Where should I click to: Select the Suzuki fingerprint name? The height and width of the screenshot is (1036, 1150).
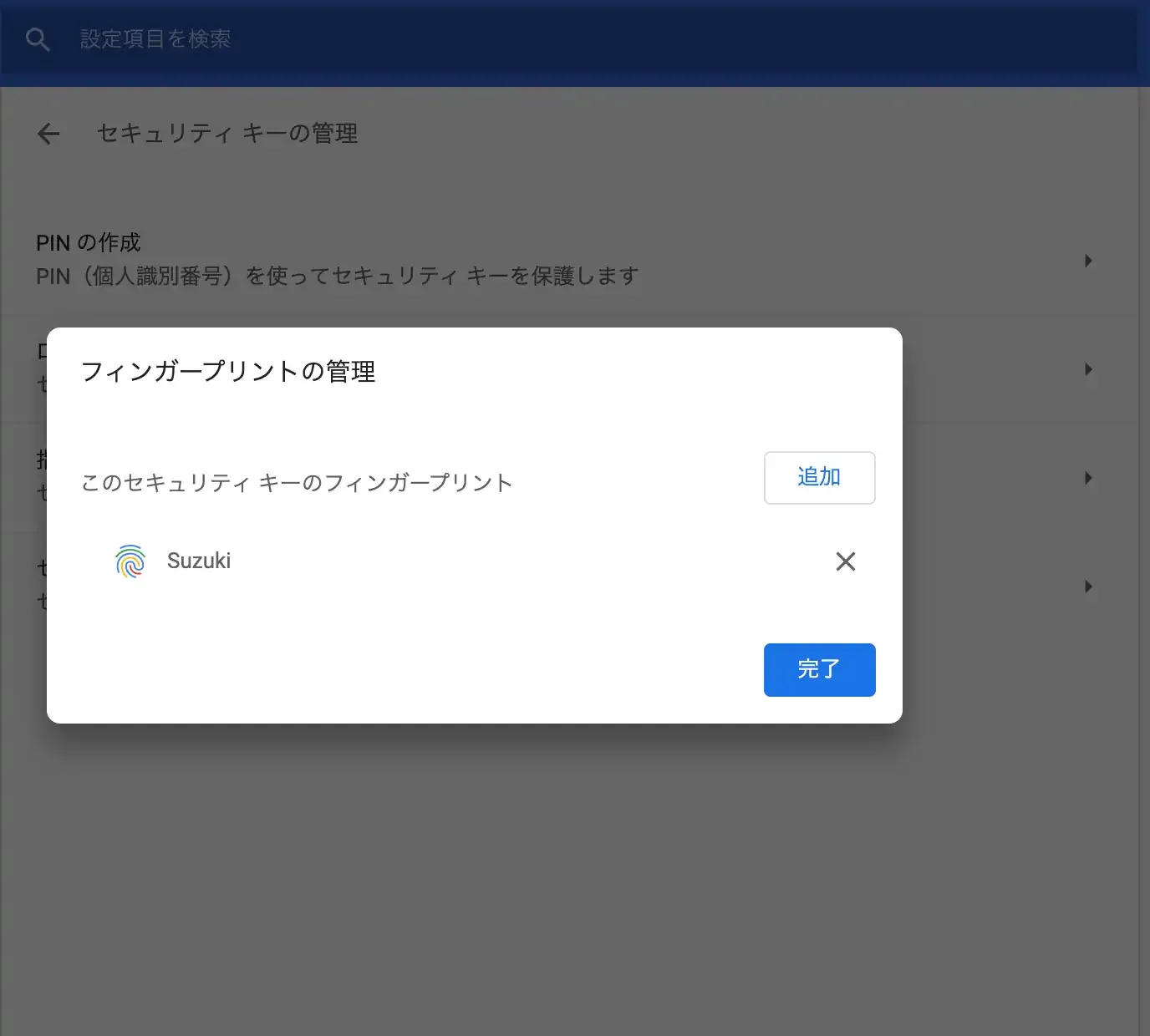pos(199,561)
